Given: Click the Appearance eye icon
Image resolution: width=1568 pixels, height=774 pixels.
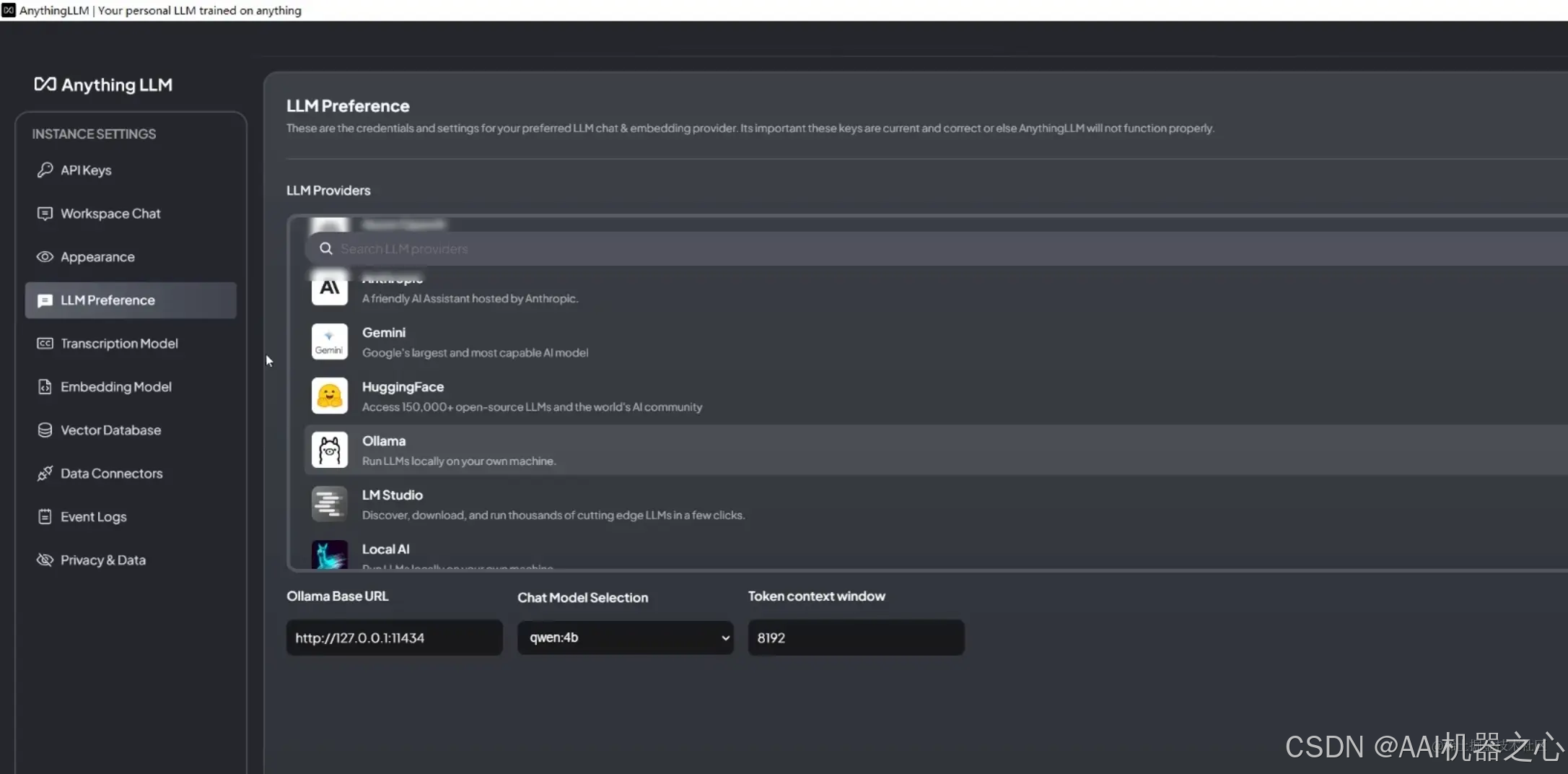Looking at the screenshot, I should 45,256.
